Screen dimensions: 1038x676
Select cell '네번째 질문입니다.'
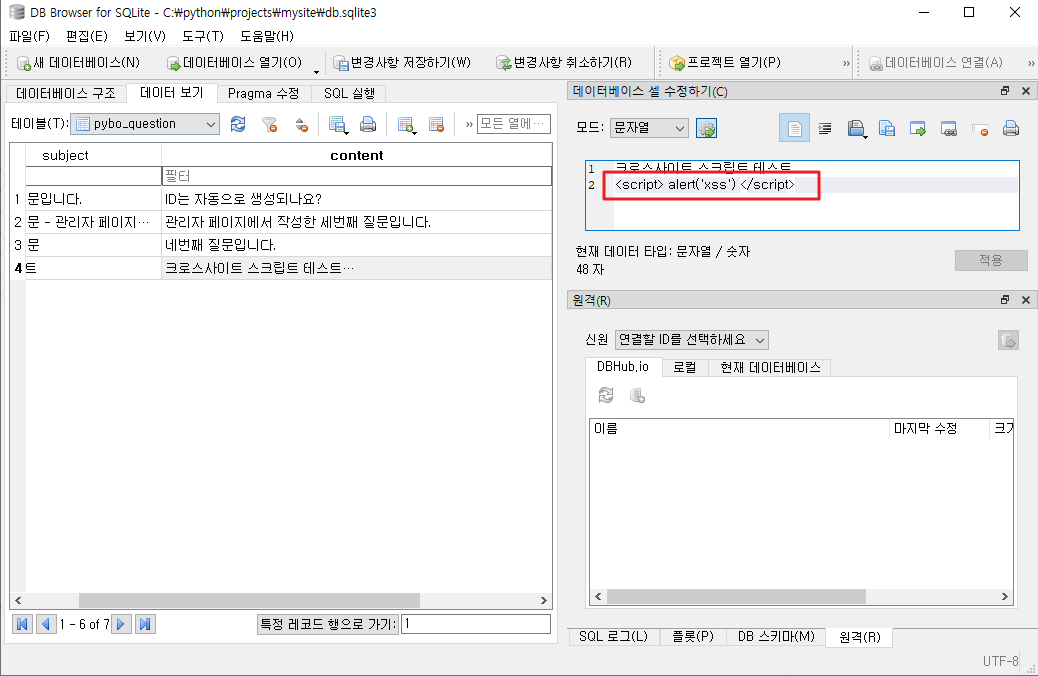[357, 245]
